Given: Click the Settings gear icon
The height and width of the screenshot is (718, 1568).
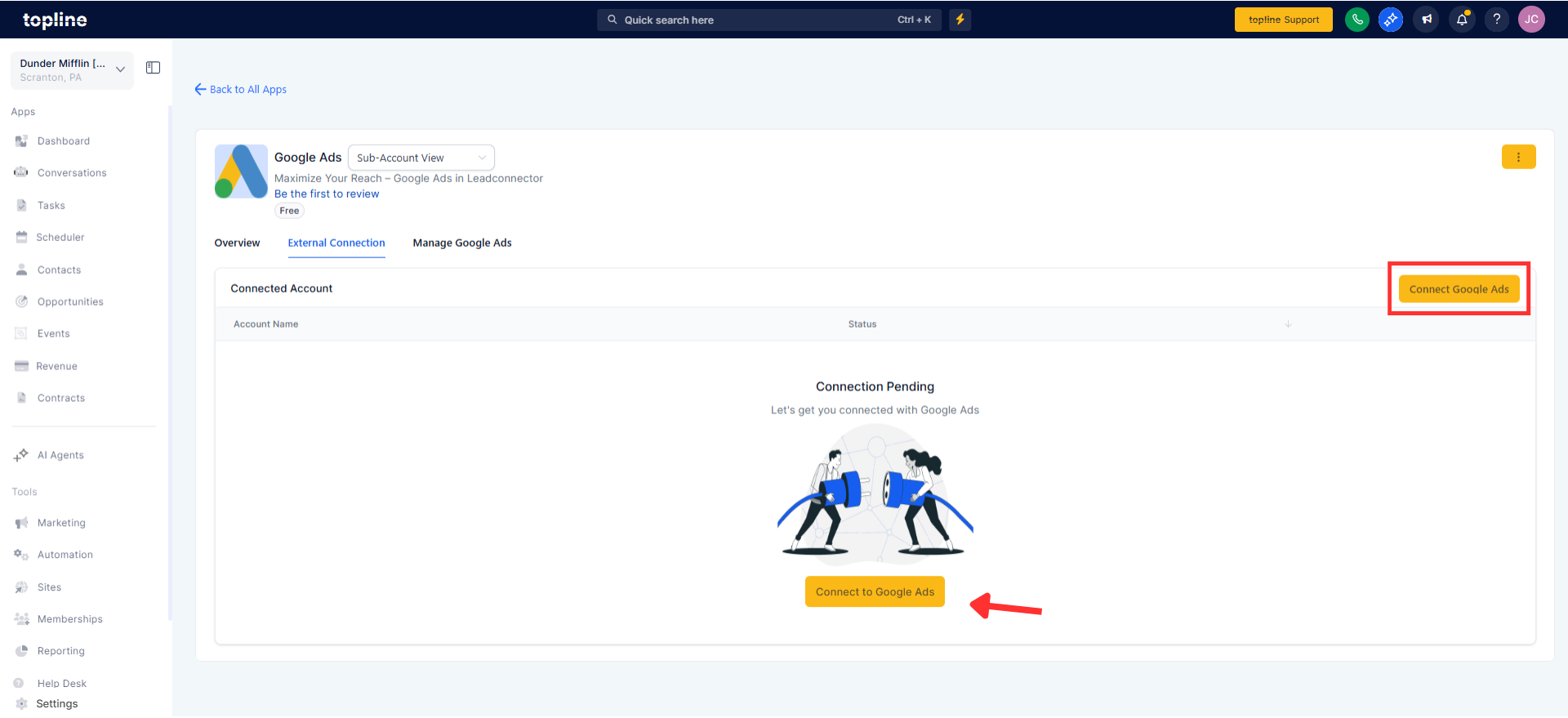Looking at the screenshot, I should pyautogui.click(x=21, y=704).
